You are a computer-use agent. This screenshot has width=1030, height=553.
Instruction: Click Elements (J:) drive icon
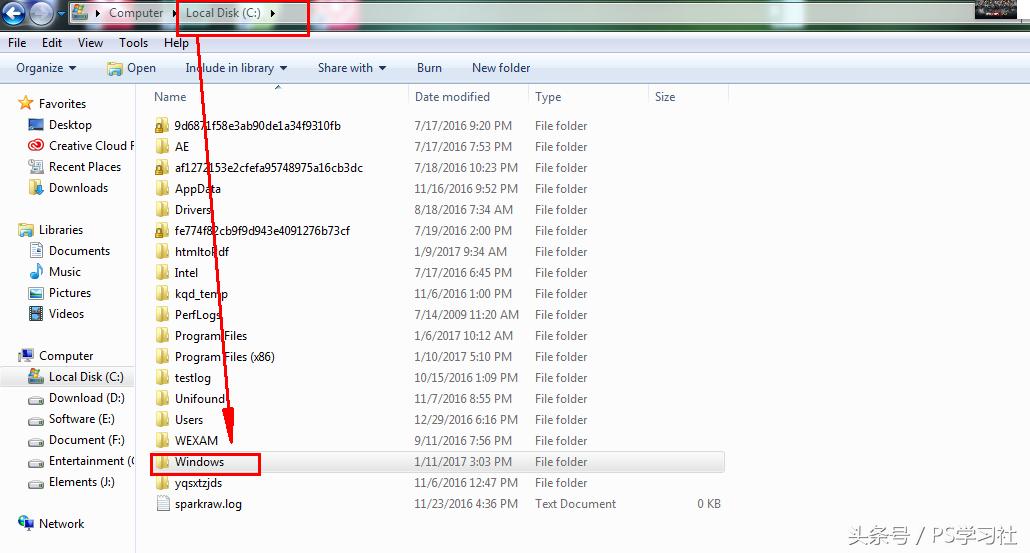[x=35, y=483]
